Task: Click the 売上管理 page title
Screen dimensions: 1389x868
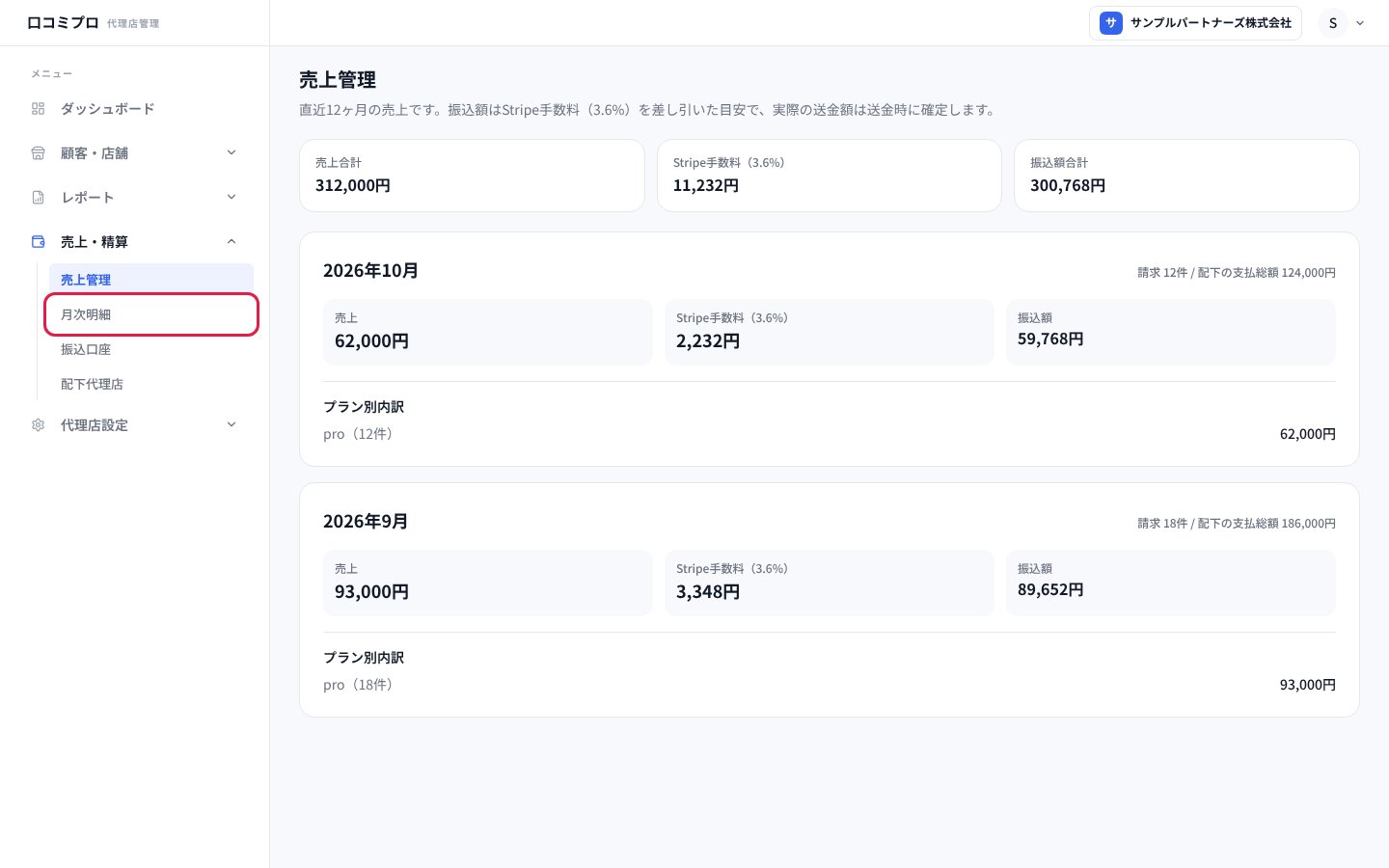Action: point(338,80)
